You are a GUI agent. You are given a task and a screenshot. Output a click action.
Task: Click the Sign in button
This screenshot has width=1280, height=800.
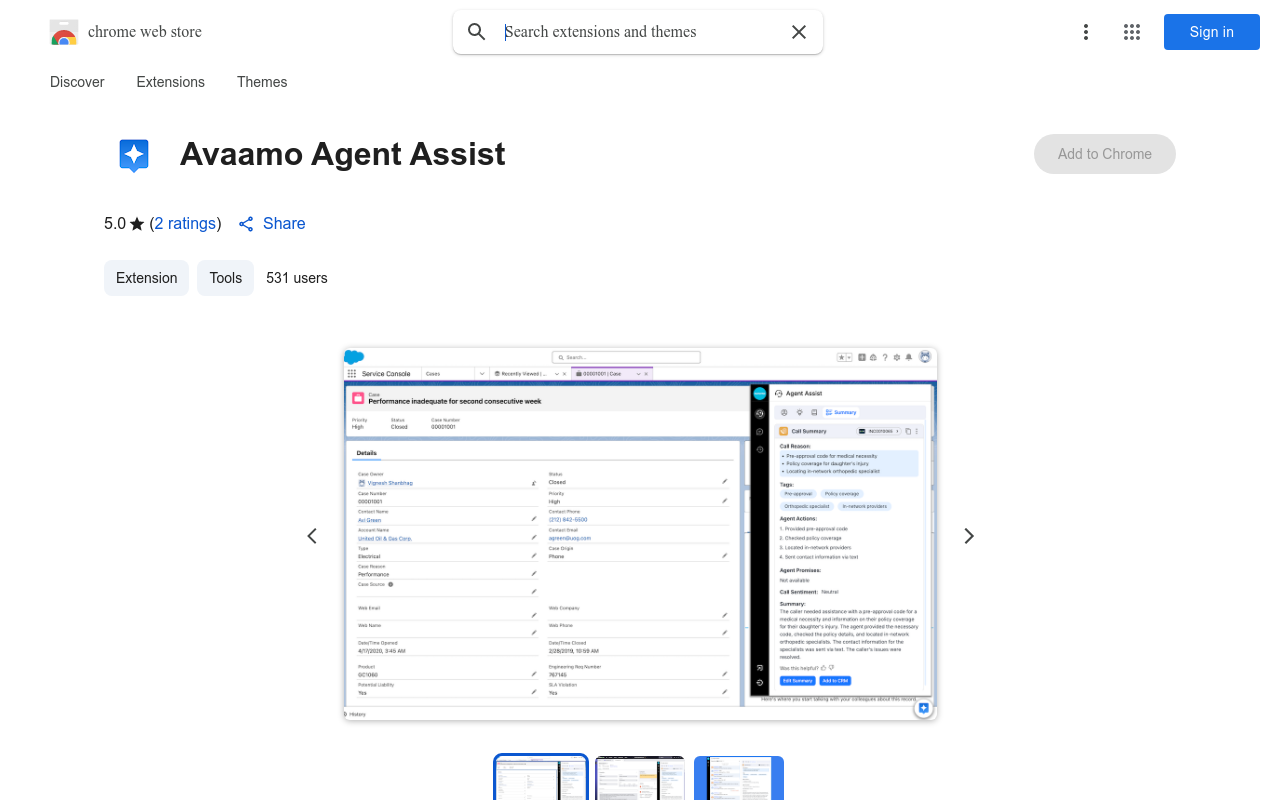pyautogui.click(x=1212, y=32)
